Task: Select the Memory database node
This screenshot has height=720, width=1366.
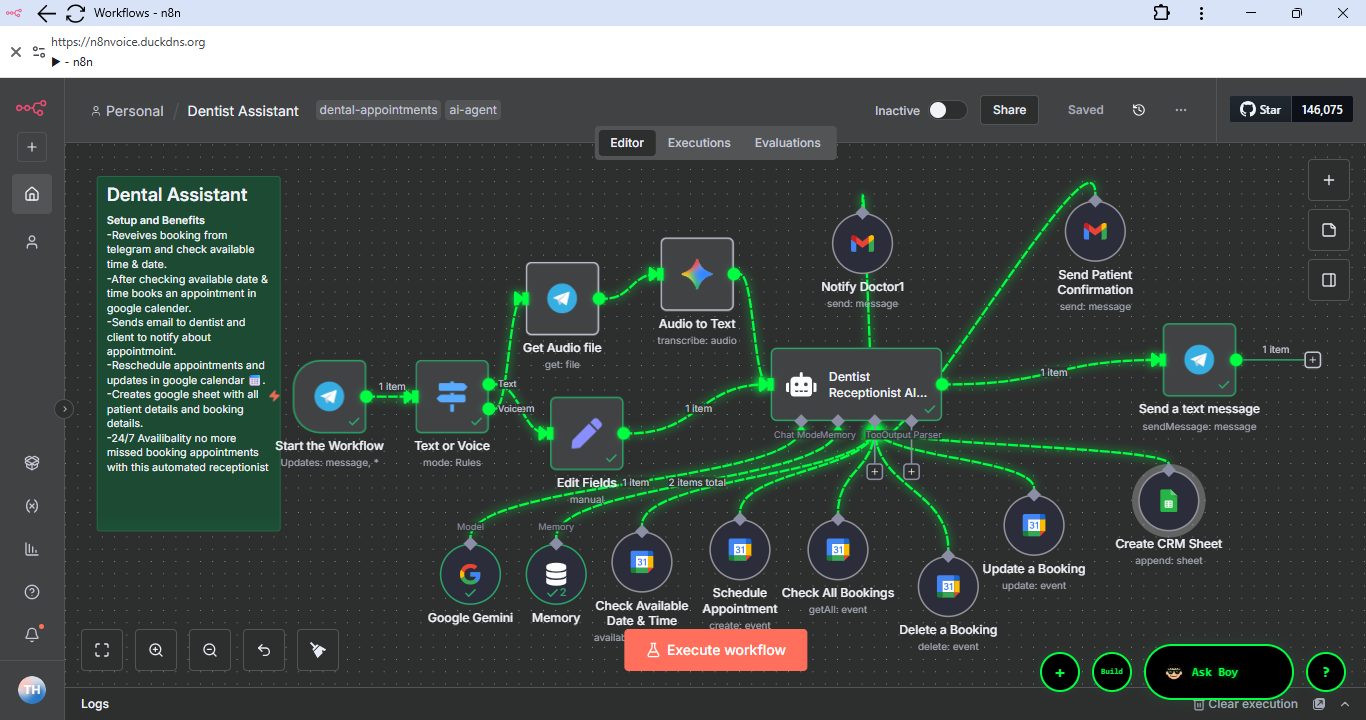Action: click(x=556, y=574)
